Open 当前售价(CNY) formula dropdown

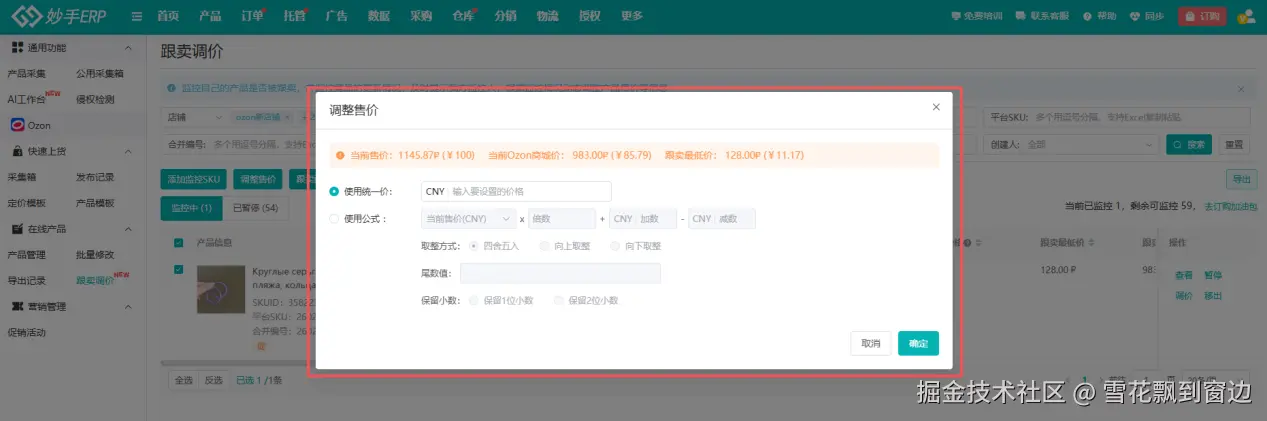coord(469,218)
